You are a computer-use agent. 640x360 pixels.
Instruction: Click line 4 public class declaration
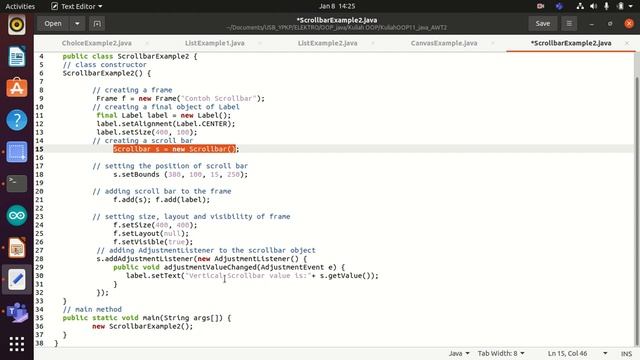pos(130,56)
